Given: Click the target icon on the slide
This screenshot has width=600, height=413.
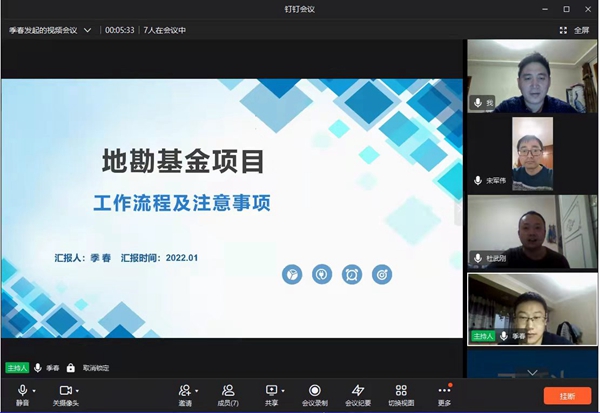Looking at the screenshot, I should (x=381, y=273).
